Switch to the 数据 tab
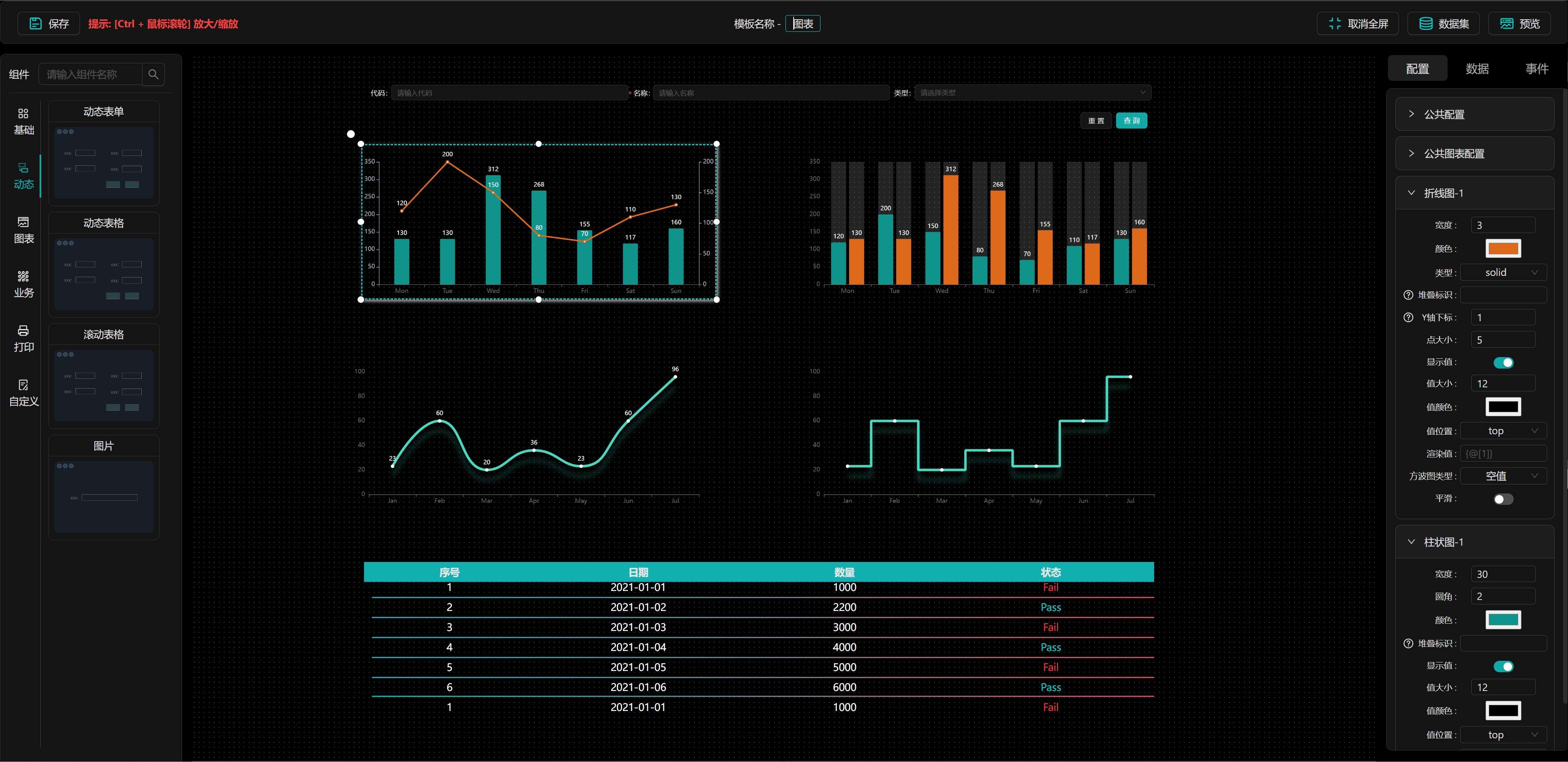This screenshot has height=762, width=1568. 1477,69
